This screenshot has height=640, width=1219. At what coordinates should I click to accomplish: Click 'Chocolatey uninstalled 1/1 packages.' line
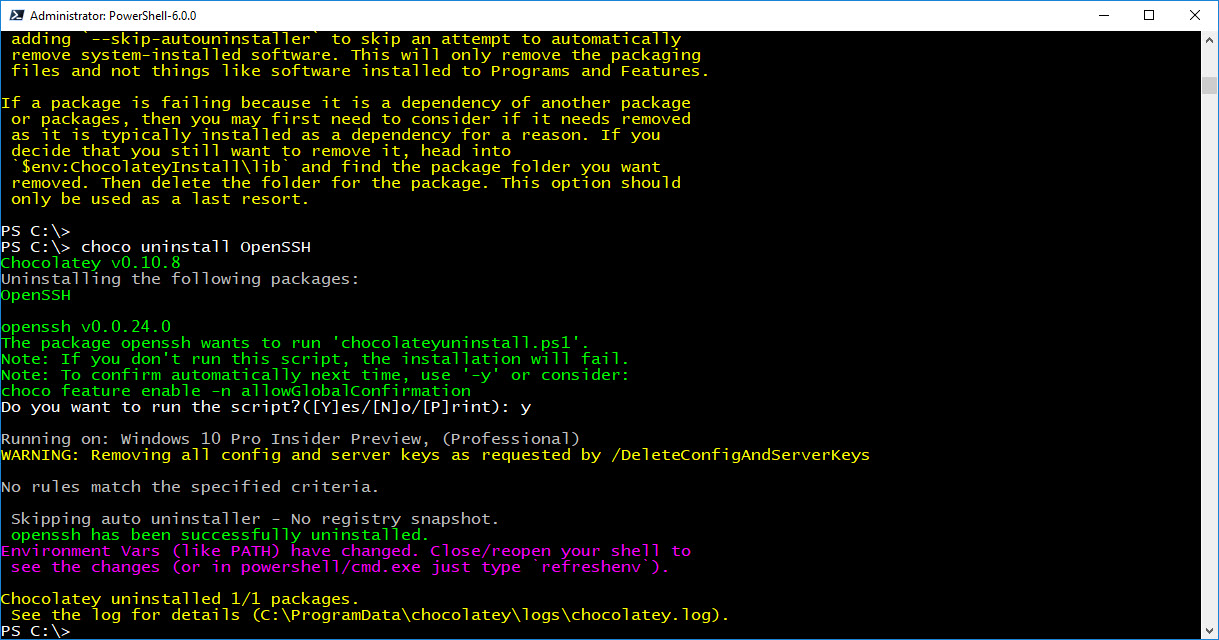180,599
